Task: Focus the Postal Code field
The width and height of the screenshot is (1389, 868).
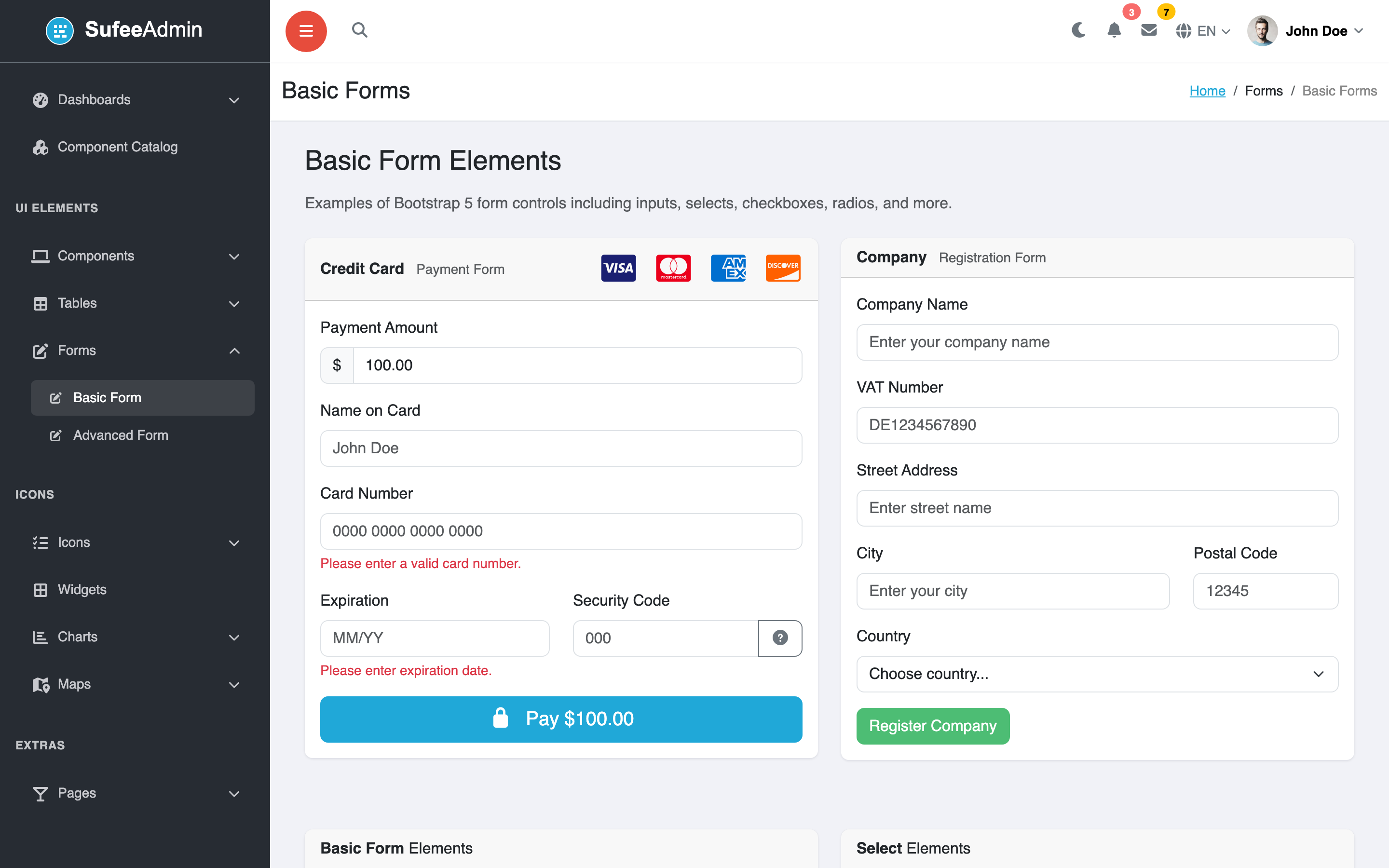Action: 1266,591
